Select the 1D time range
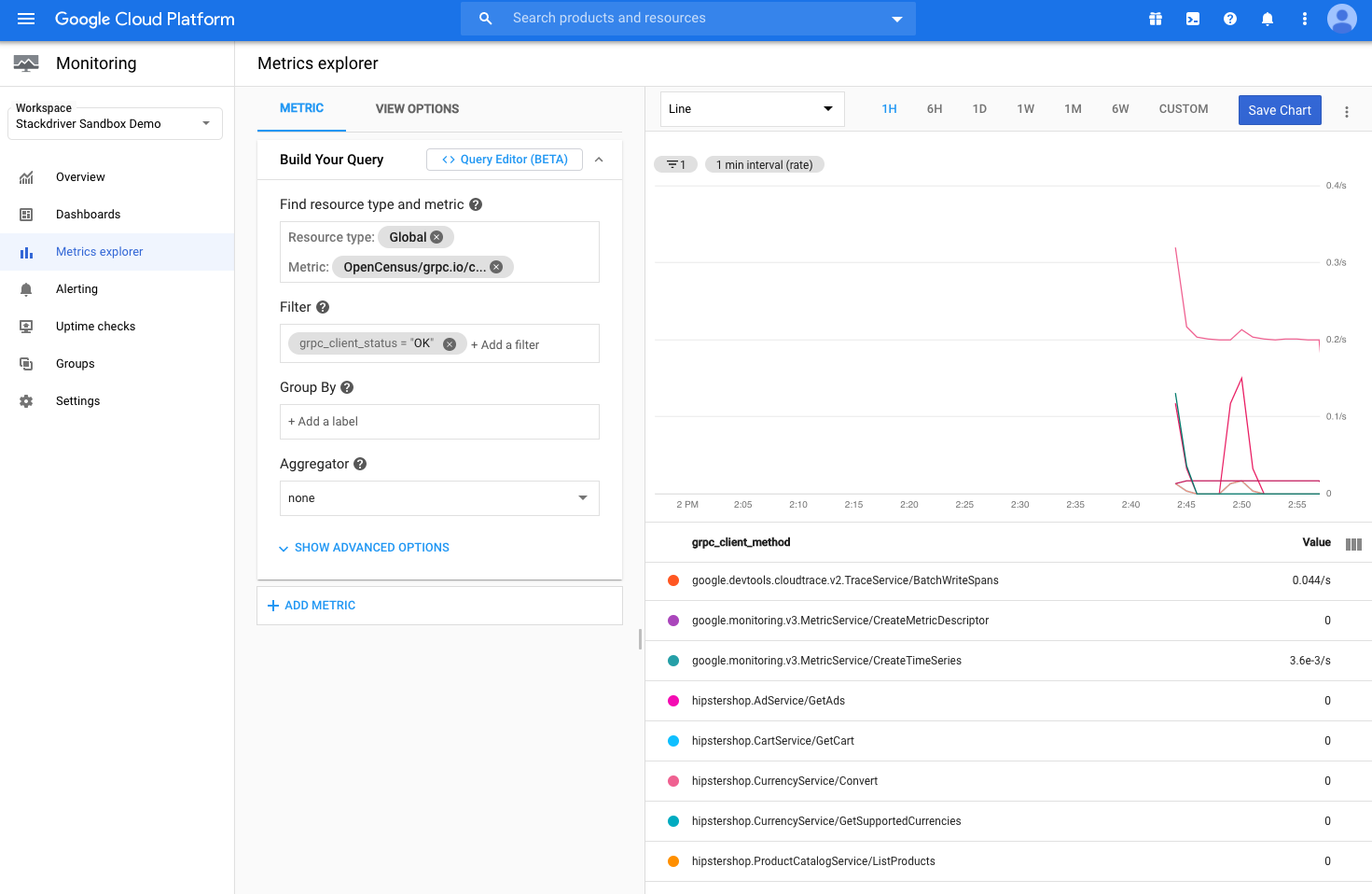 click(979, 109)
